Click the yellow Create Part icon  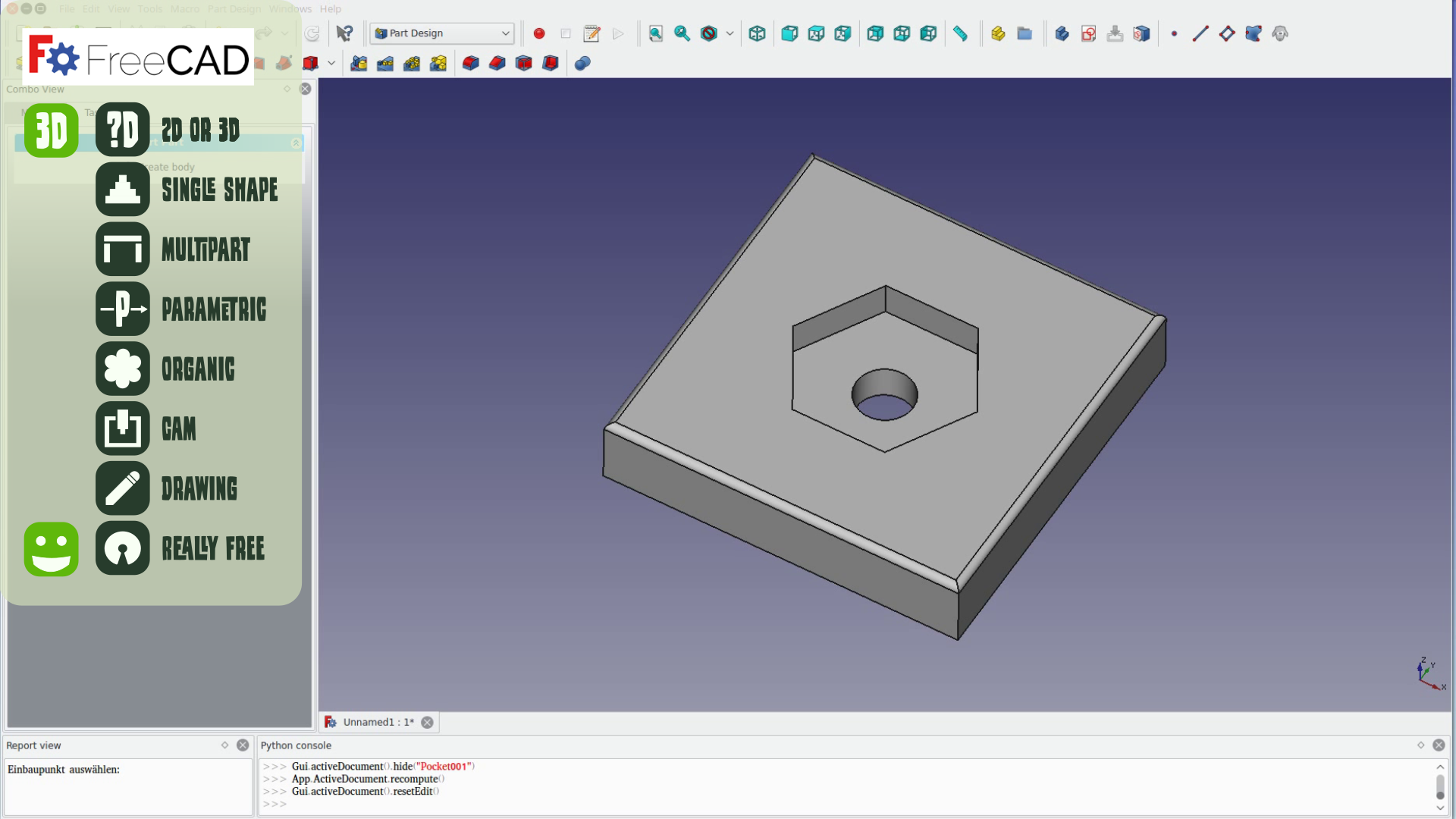[998, 33]
